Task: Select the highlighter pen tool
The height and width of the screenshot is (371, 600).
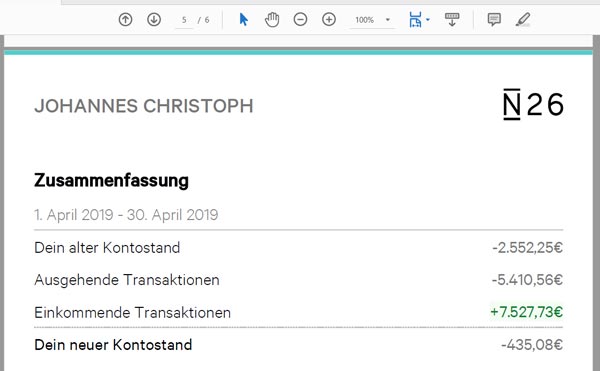Action: 523,20
